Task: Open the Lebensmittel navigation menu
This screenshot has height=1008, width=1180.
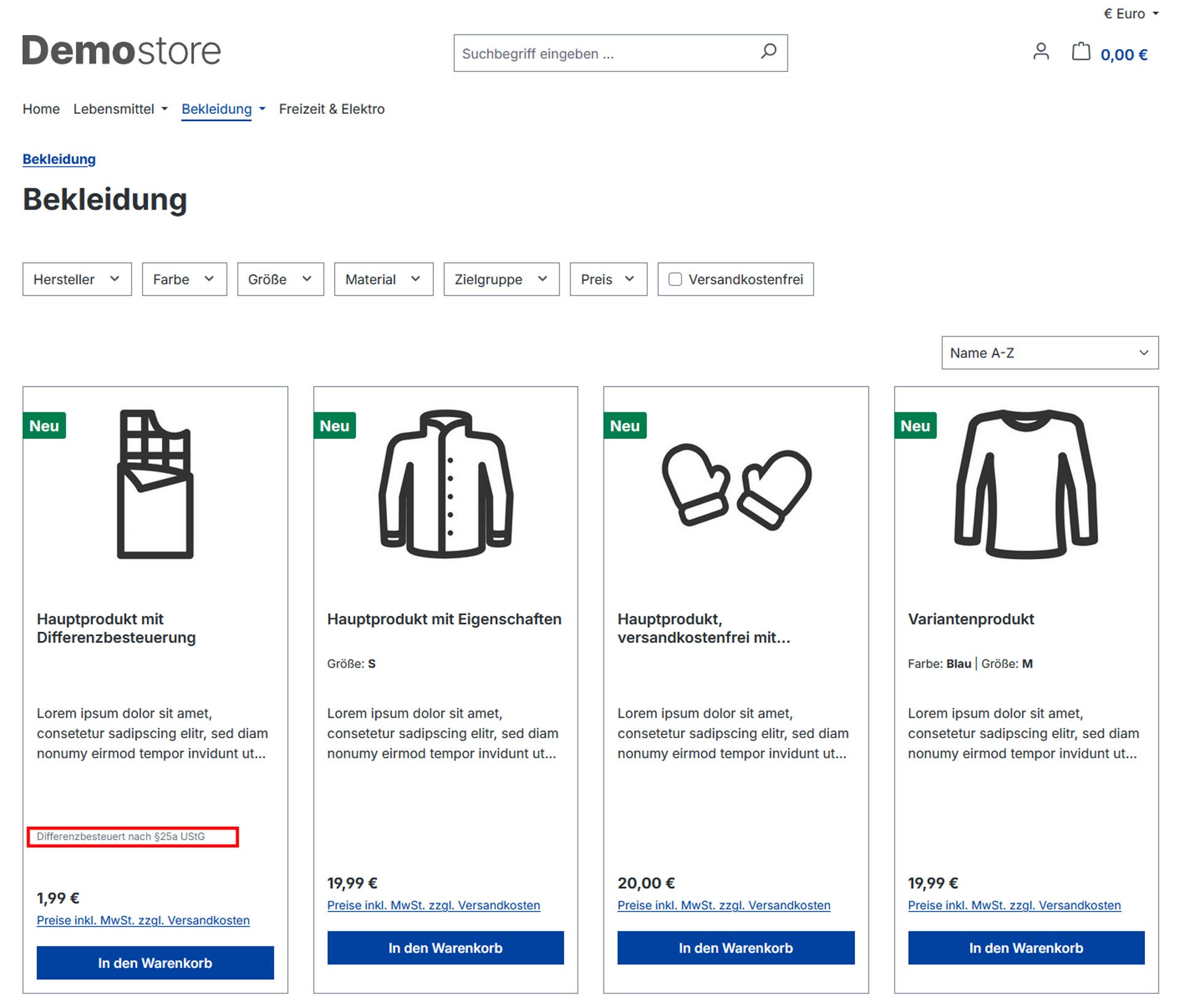Action: click(x=120, y=109)
